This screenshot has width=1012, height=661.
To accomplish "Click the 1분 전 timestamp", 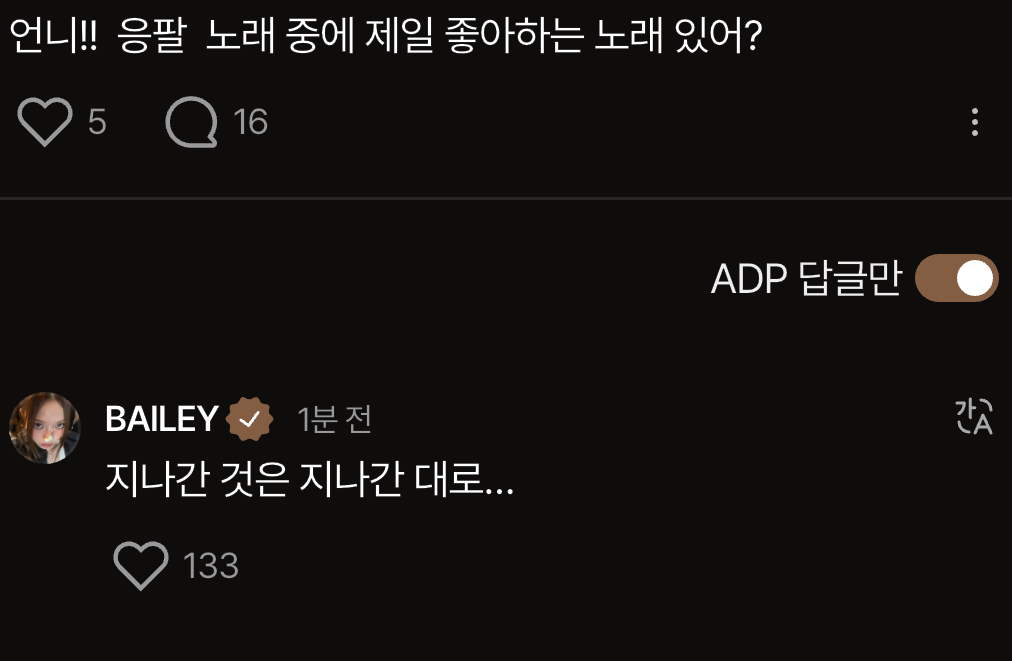I will (x=334, y=420).
